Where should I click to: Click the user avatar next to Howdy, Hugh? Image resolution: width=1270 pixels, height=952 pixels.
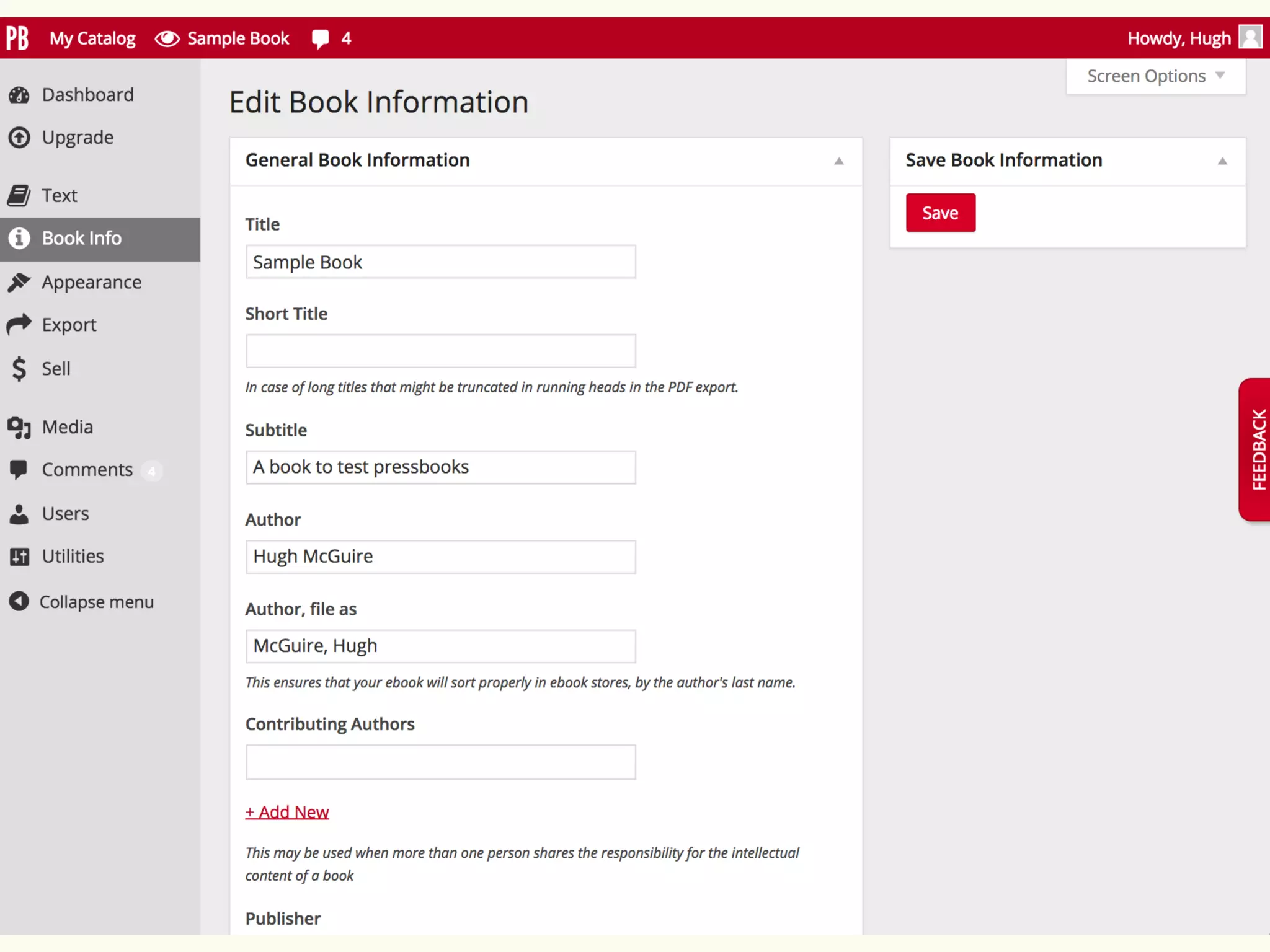click(1250, 37)
